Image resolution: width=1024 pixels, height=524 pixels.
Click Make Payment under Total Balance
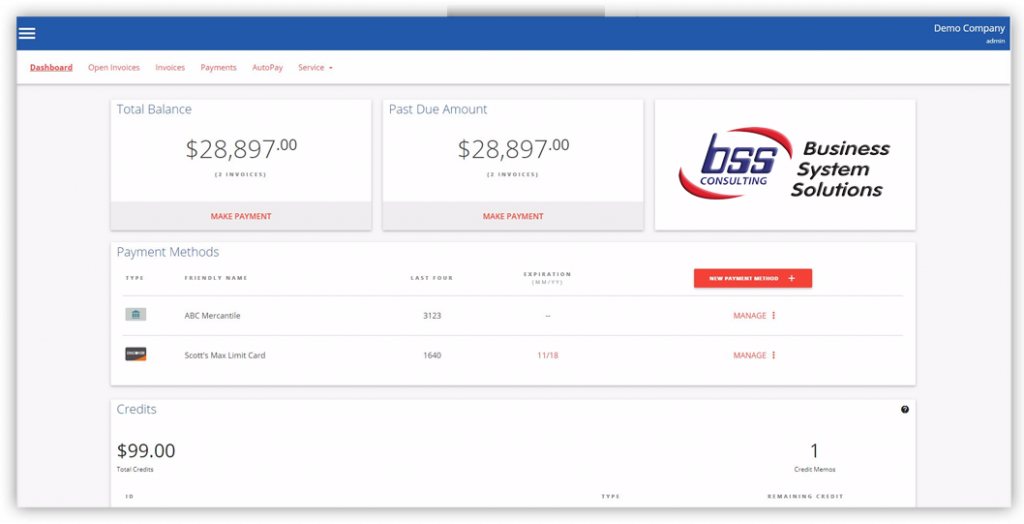click(241, 216)
